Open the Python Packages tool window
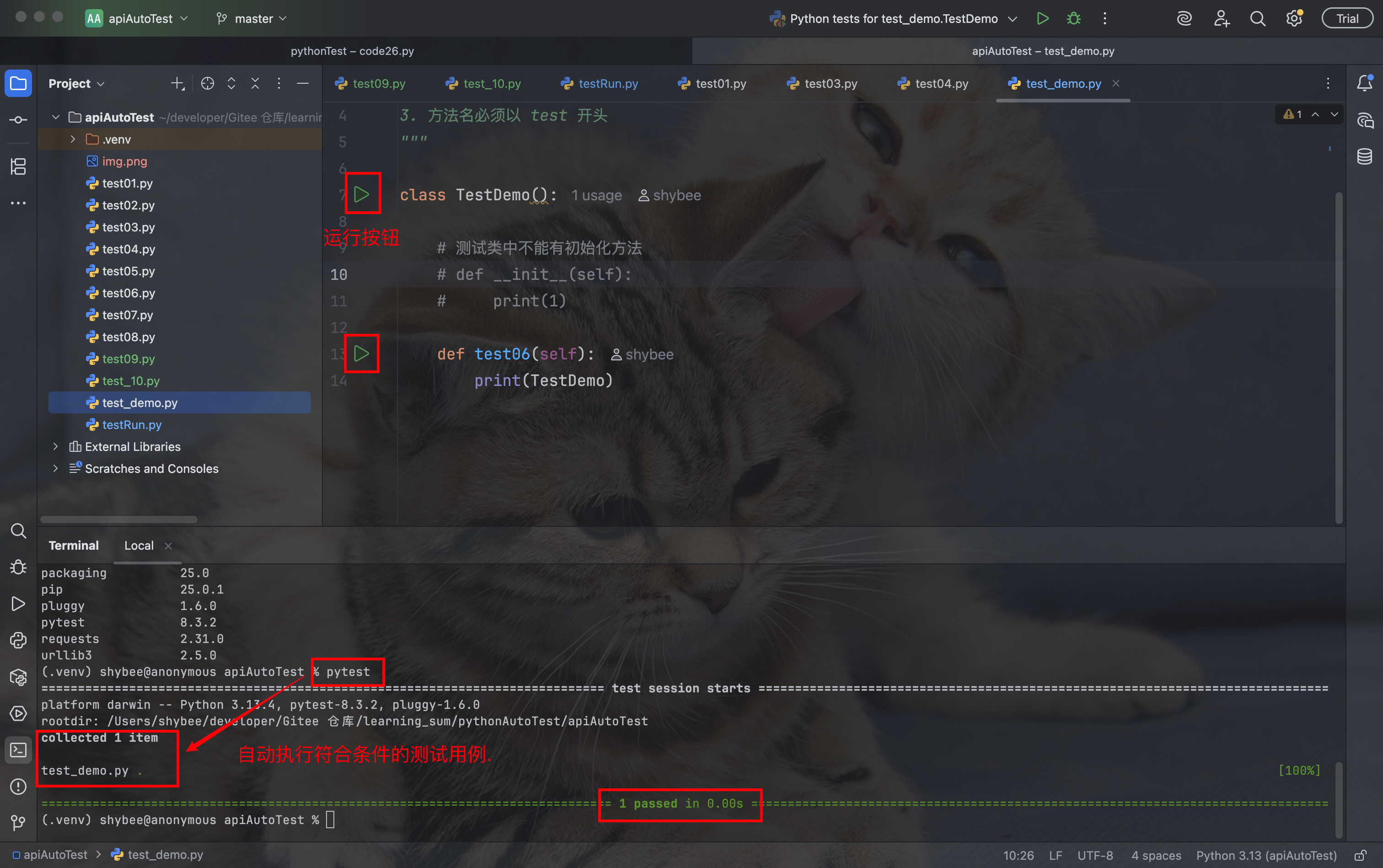The height and width of the screenshot is (868, 1383). 18,677
